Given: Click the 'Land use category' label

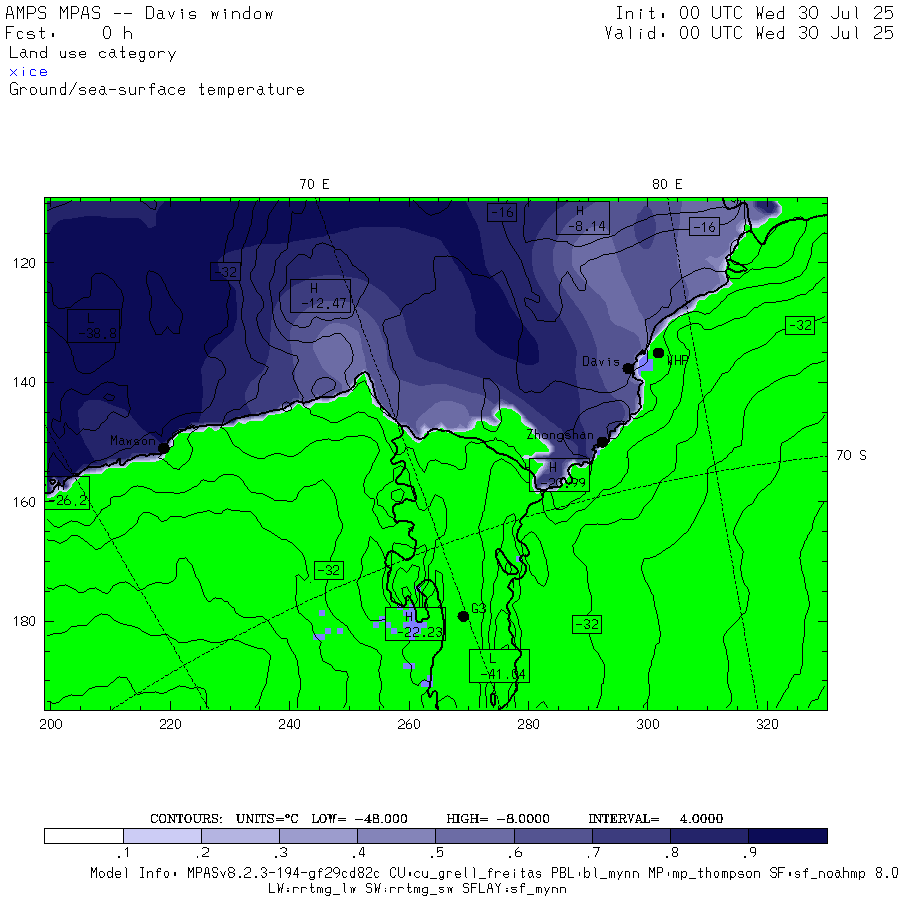Looking at the screenshot, I should point(92,53).
